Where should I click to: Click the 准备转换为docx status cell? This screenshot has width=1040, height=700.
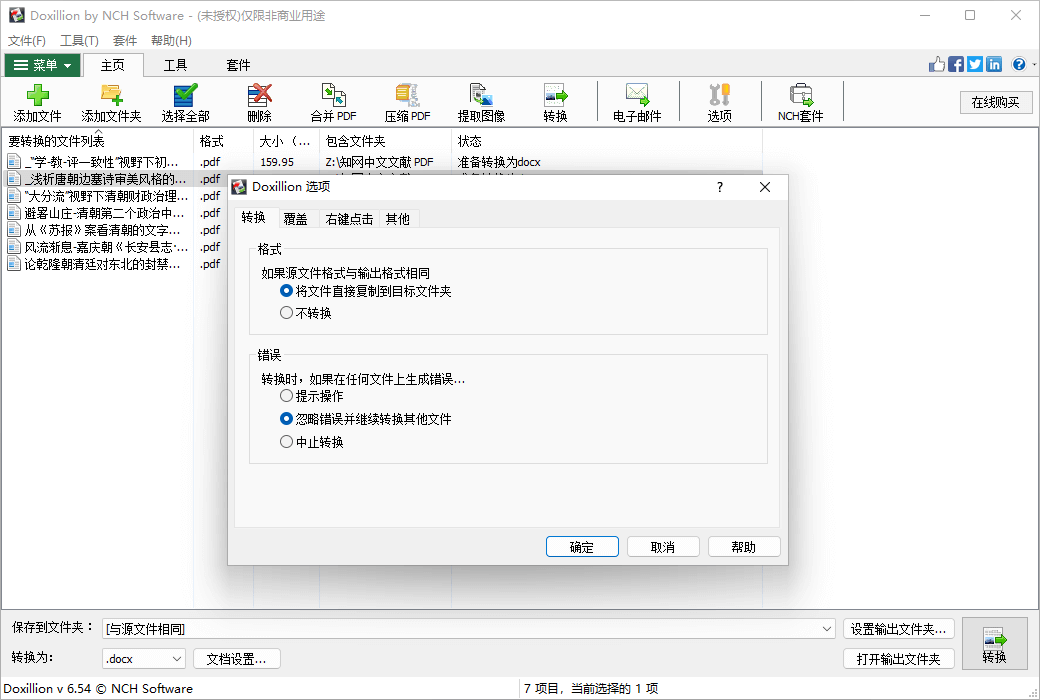point(499,162)
